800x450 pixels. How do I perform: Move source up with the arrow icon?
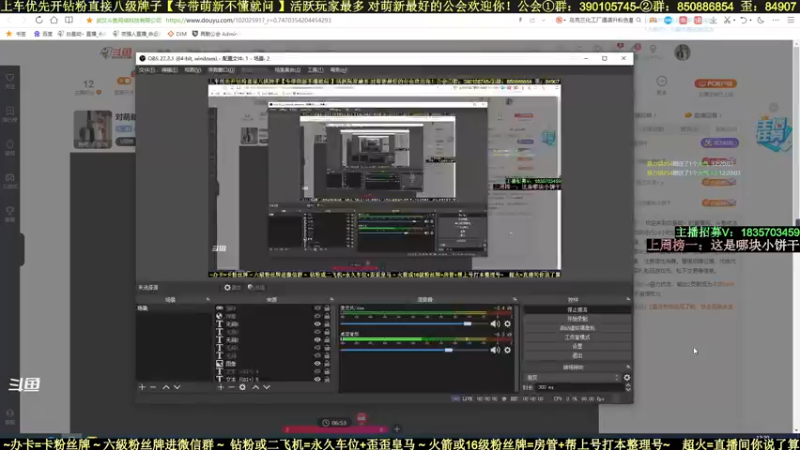point(256,387)
